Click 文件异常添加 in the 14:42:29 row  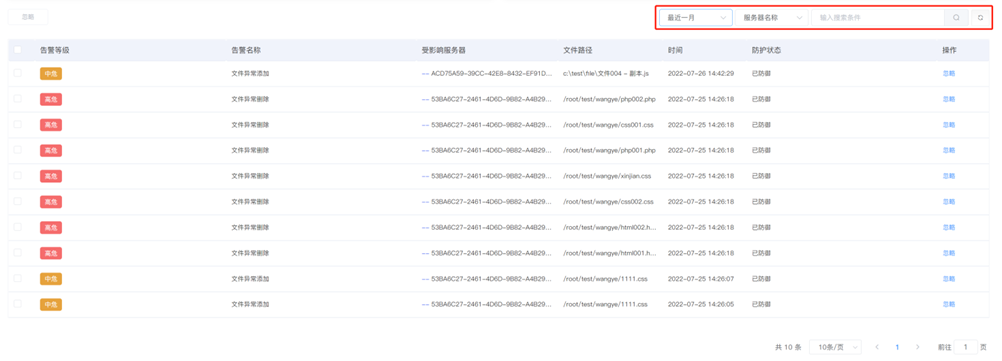[250, 73]
